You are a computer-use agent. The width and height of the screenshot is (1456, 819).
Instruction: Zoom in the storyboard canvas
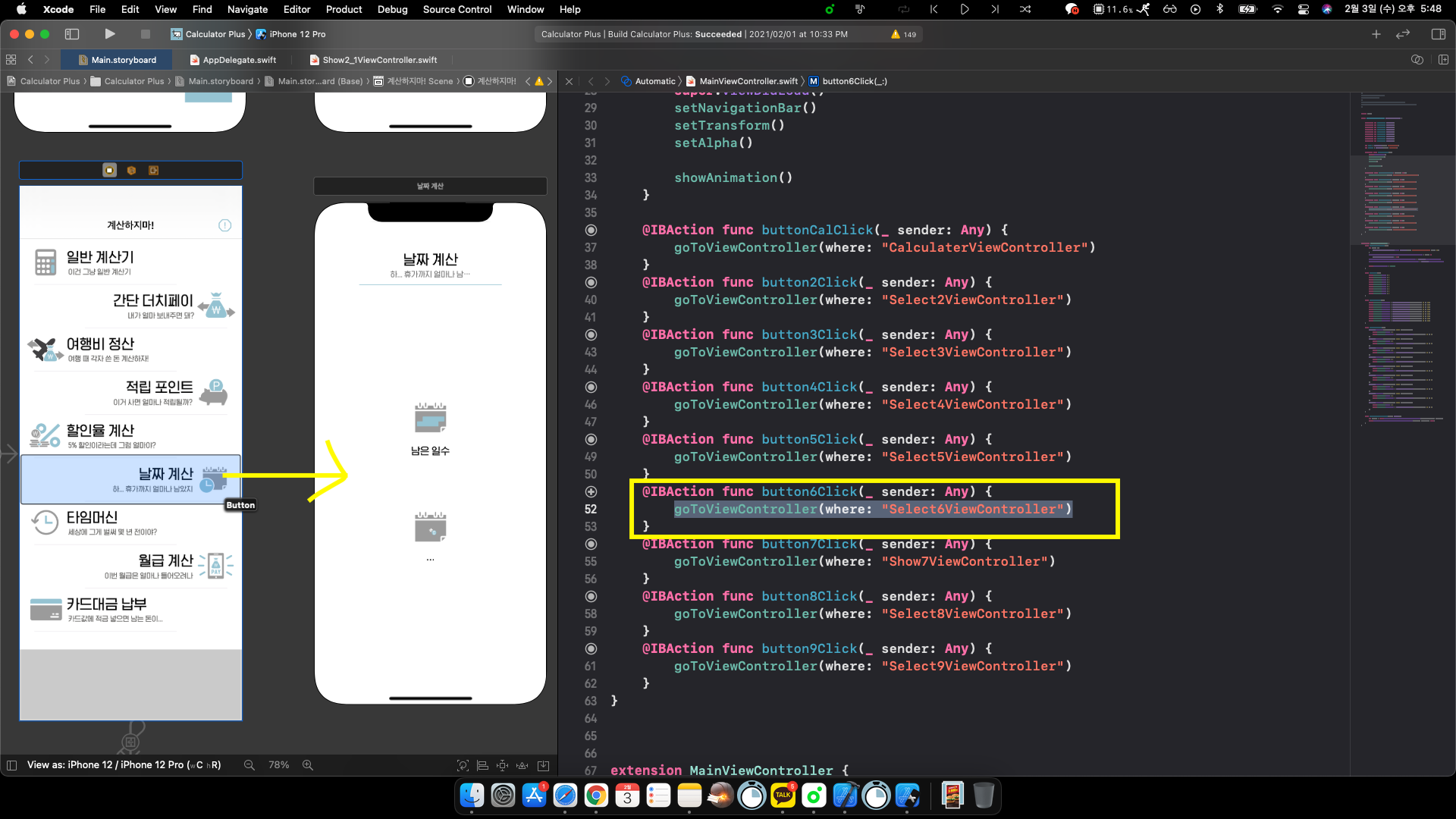[308, 765]
